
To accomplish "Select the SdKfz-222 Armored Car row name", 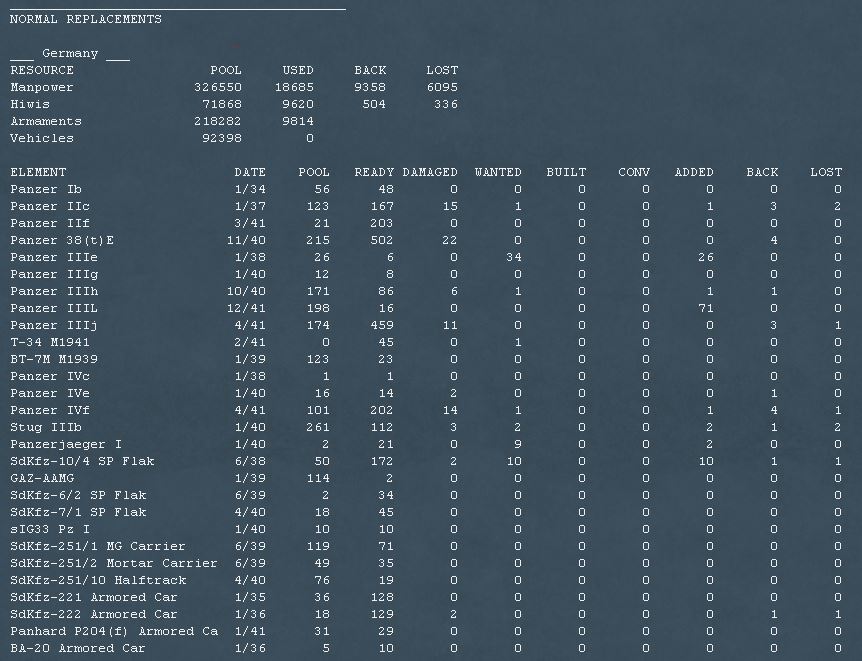I will click(94, 615).
